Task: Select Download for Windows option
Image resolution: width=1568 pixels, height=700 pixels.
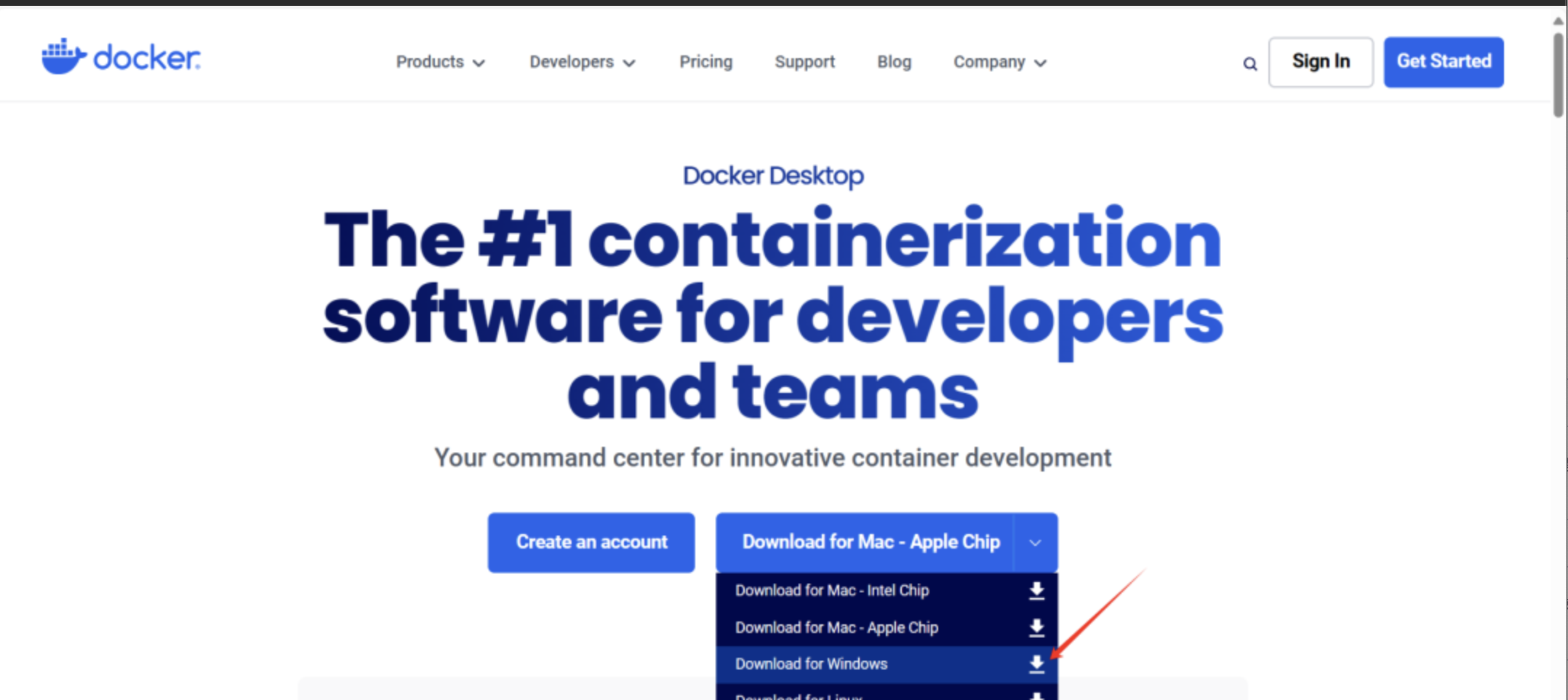Action: point(887,664)
